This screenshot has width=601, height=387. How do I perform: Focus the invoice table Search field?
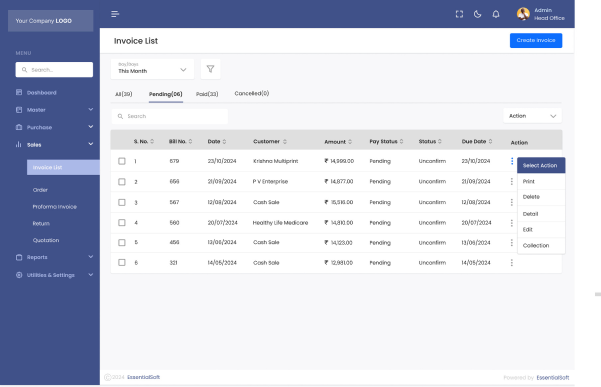[170, 116]
